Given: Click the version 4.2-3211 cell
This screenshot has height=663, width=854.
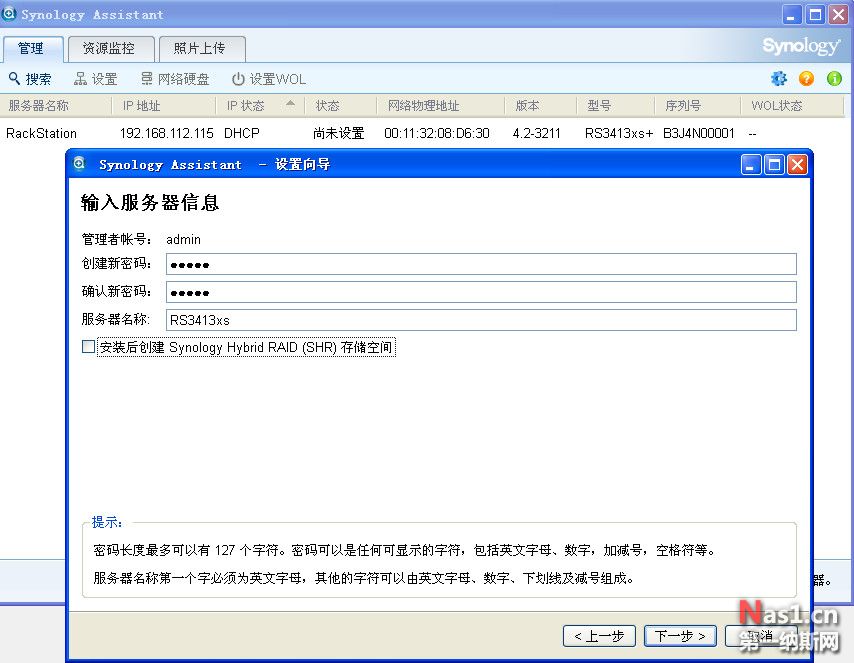Looking at the screenshot, I should [x=536, y=133].
